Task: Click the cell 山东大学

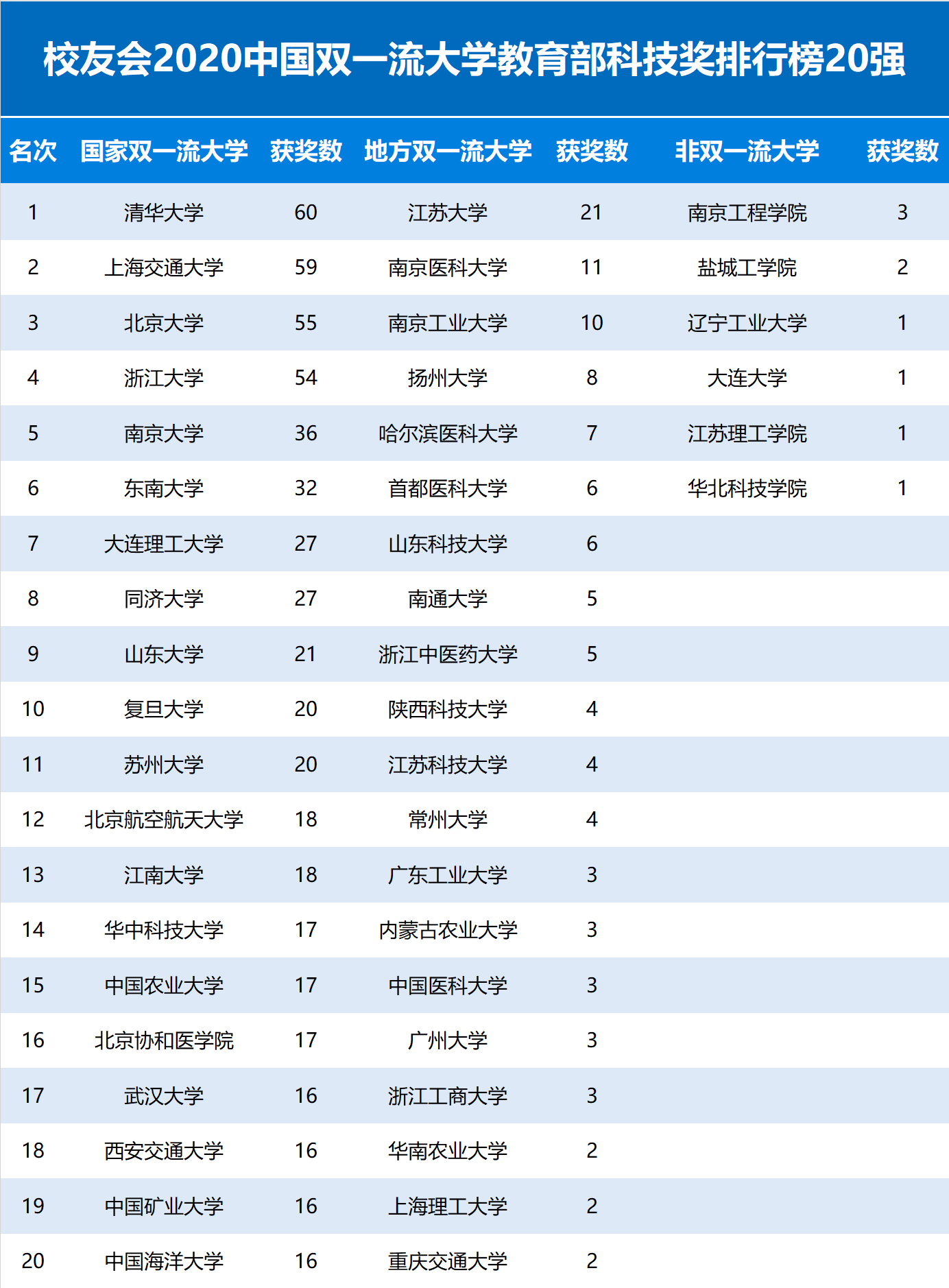Action: coord(164,654)
